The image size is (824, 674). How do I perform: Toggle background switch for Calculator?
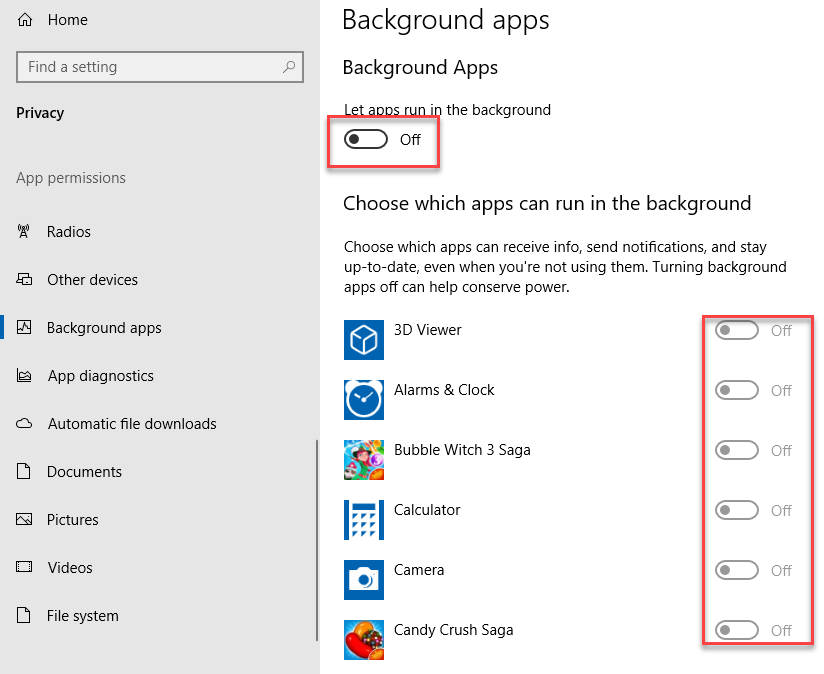pyautogui.click(x=737, y=510)
